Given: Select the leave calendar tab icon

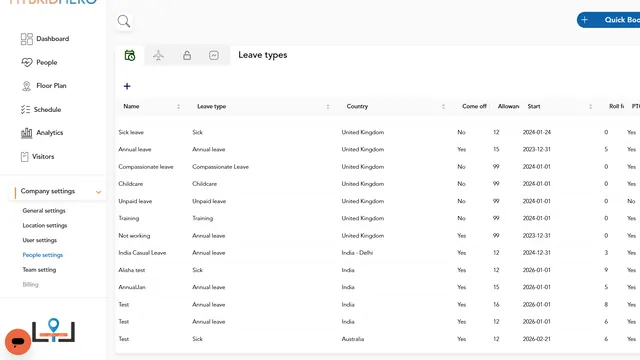Looking at the screenshot, I should click(x=130, y=55).
